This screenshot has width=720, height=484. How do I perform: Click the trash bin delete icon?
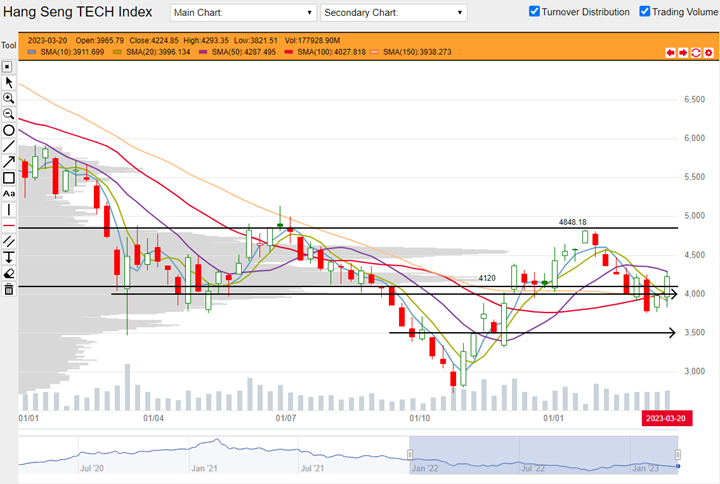[9, 289]
